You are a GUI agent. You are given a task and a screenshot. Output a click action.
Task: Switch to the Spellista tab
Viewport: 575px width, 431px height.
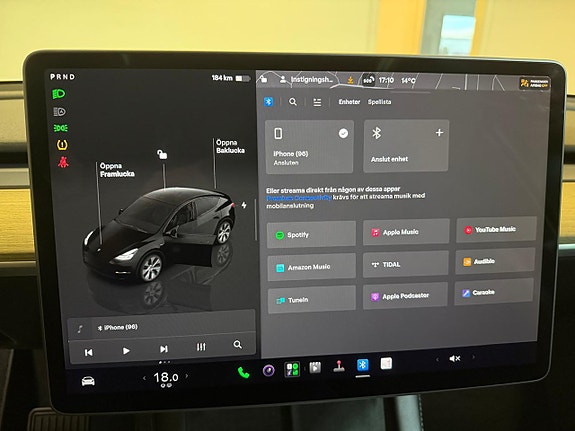pos(380,102)
